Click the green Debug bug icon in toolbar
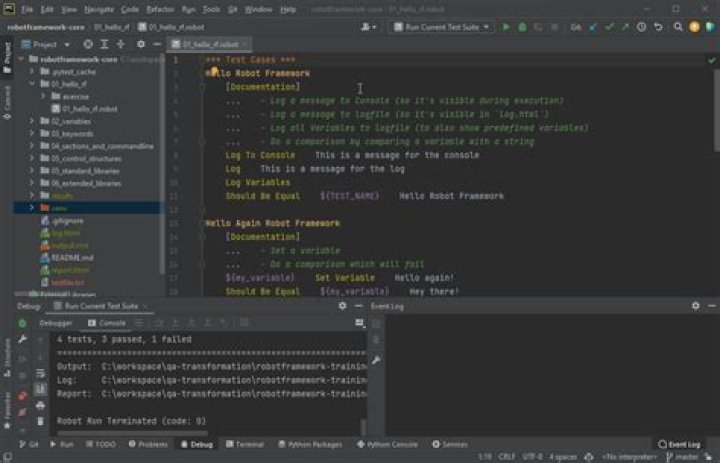 click(522, 27)
